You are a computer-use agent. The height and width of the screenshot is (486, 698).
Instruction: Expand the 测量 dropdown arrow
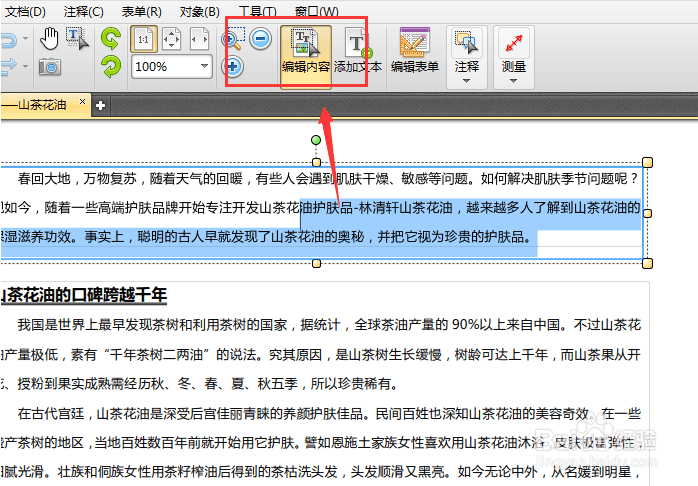tap(513, 81)
